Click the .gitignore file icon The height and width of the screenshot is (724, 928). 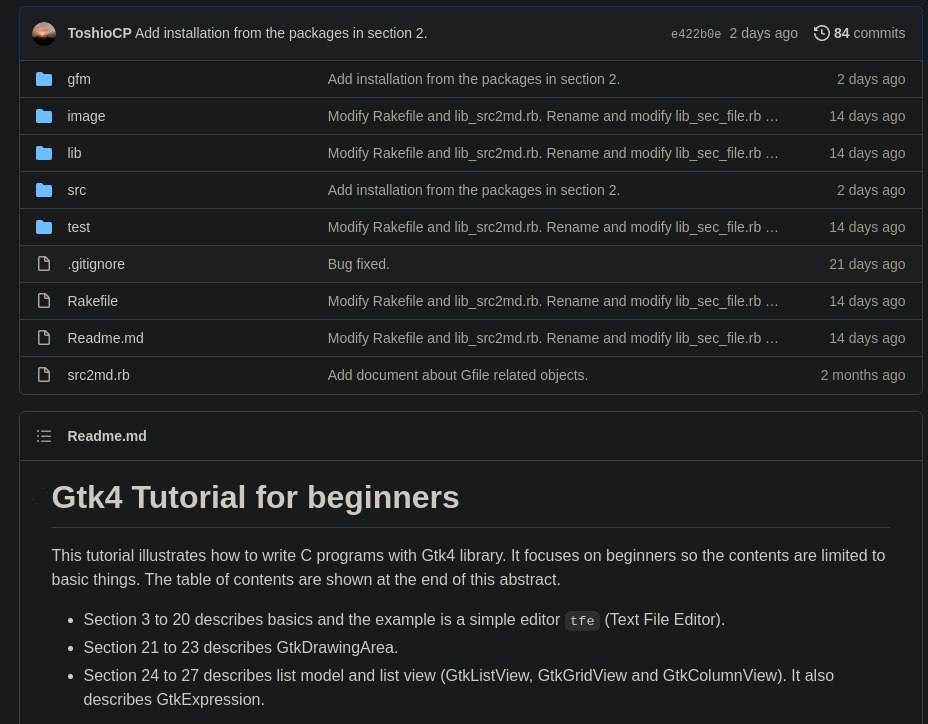pos(44,264)
